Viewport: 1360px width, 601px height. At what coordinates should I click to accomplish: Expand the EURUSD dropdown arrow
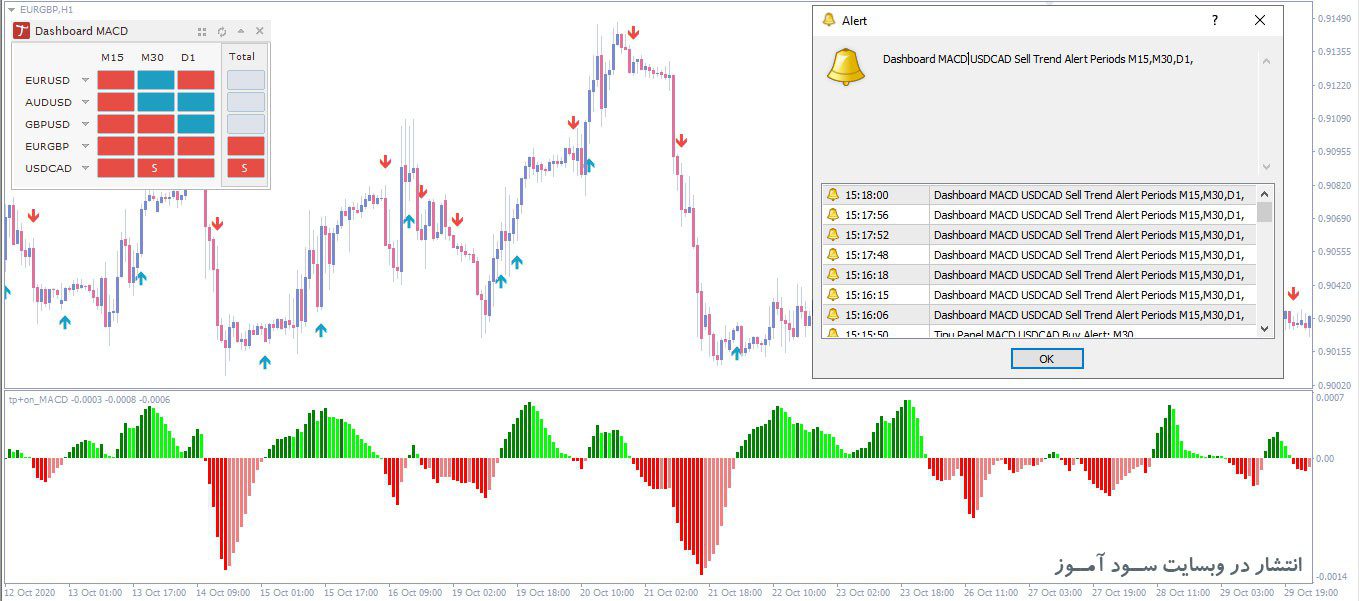tap(85, 79)
